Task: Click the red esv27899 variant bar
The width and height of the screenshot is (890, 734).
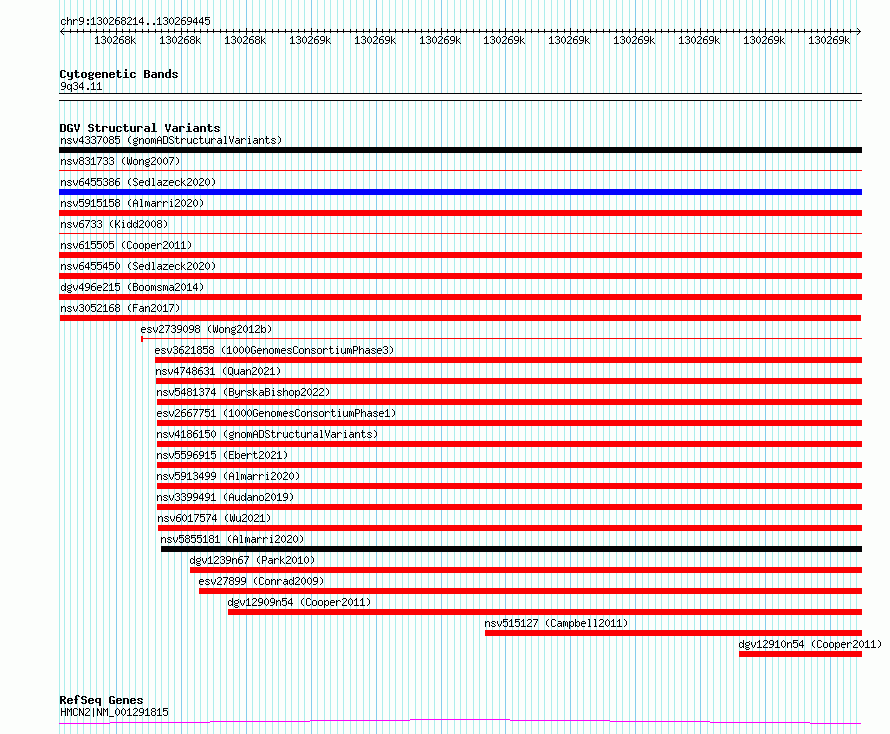Action: click(x=531, y=591)
